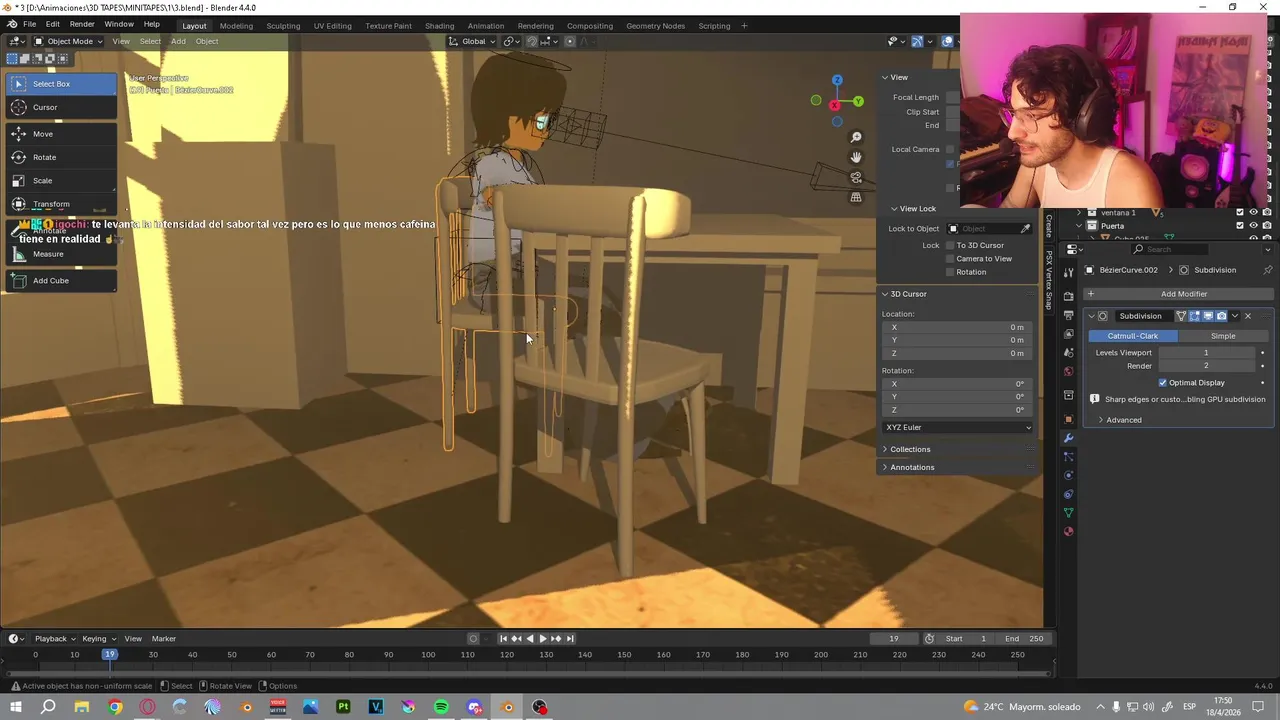Open the Subdivision modifier extras dropdown arrow
The width and height of the screenshot is (1280, 720).
tap(1235, 316)
